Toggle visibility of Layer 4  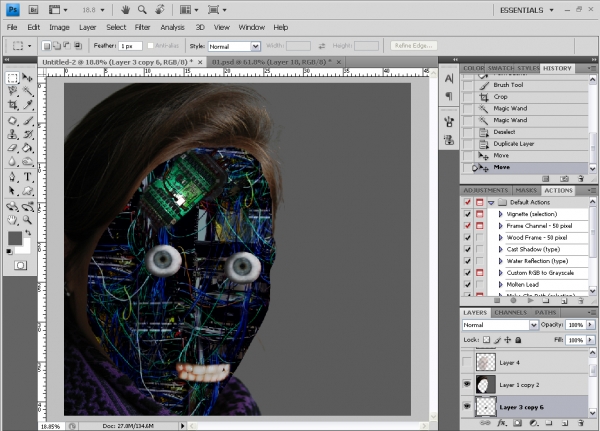[467, 362]
